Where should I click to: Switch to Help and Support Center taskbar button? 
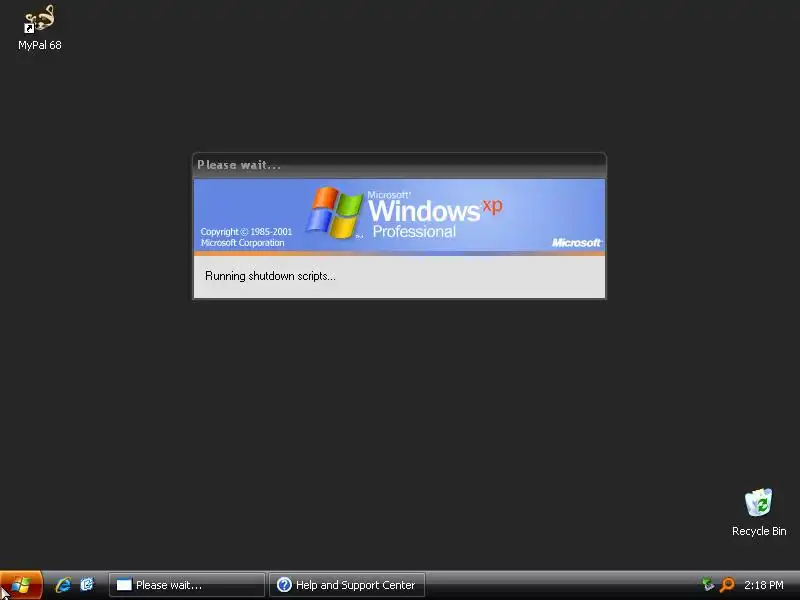[347, 585]
